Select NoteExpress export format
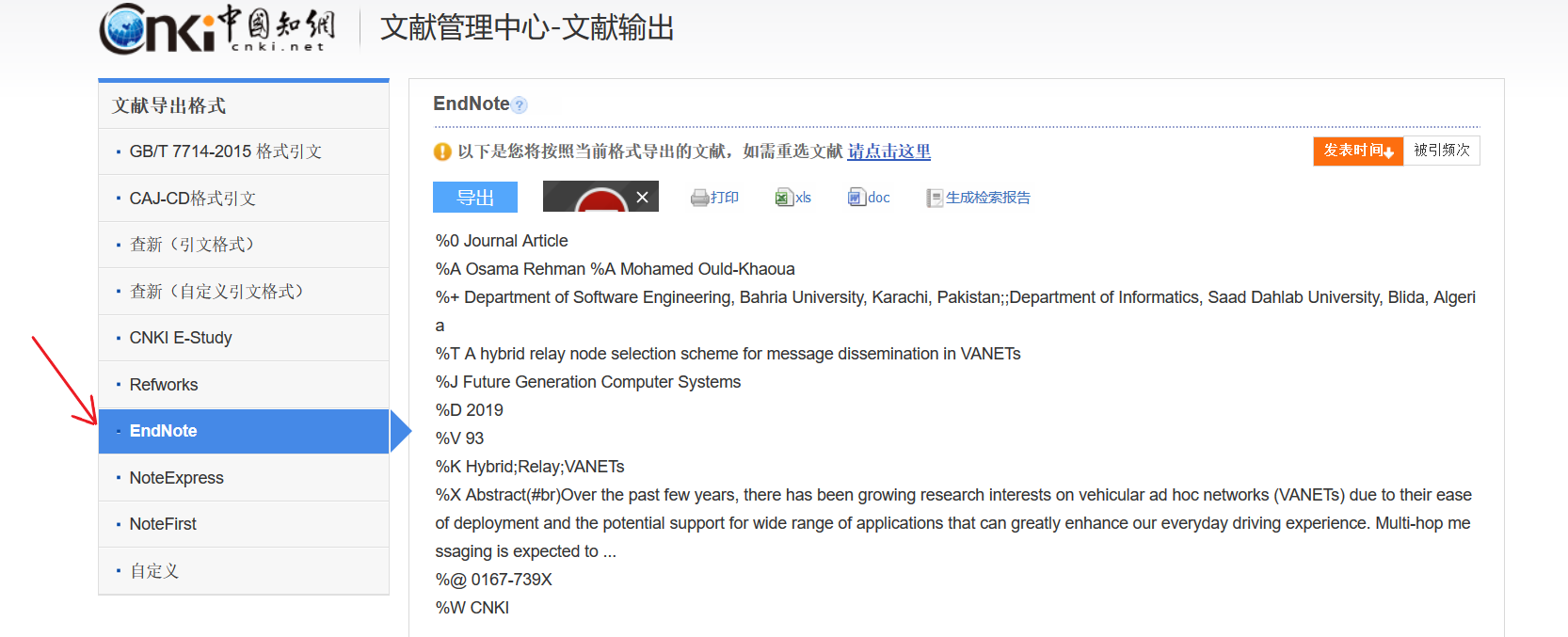 coord(244,478)
